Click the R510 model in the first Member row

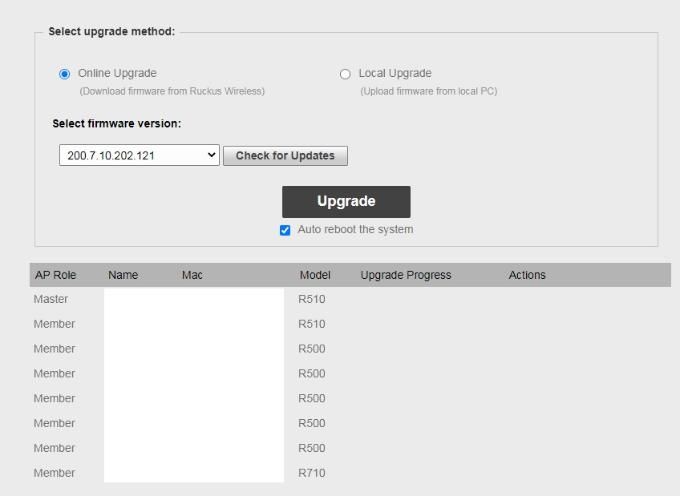(312, 324)
